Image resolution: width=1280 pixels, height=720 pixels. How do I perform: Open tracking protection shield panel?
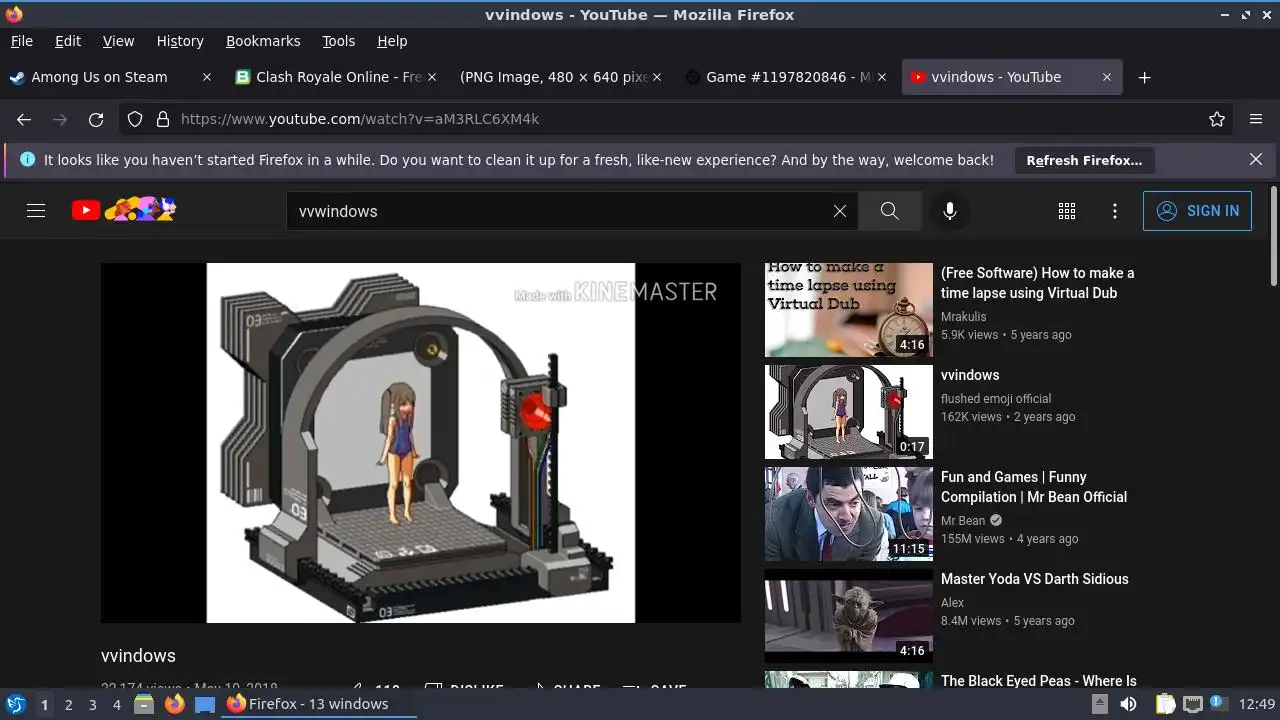(135, 119)
